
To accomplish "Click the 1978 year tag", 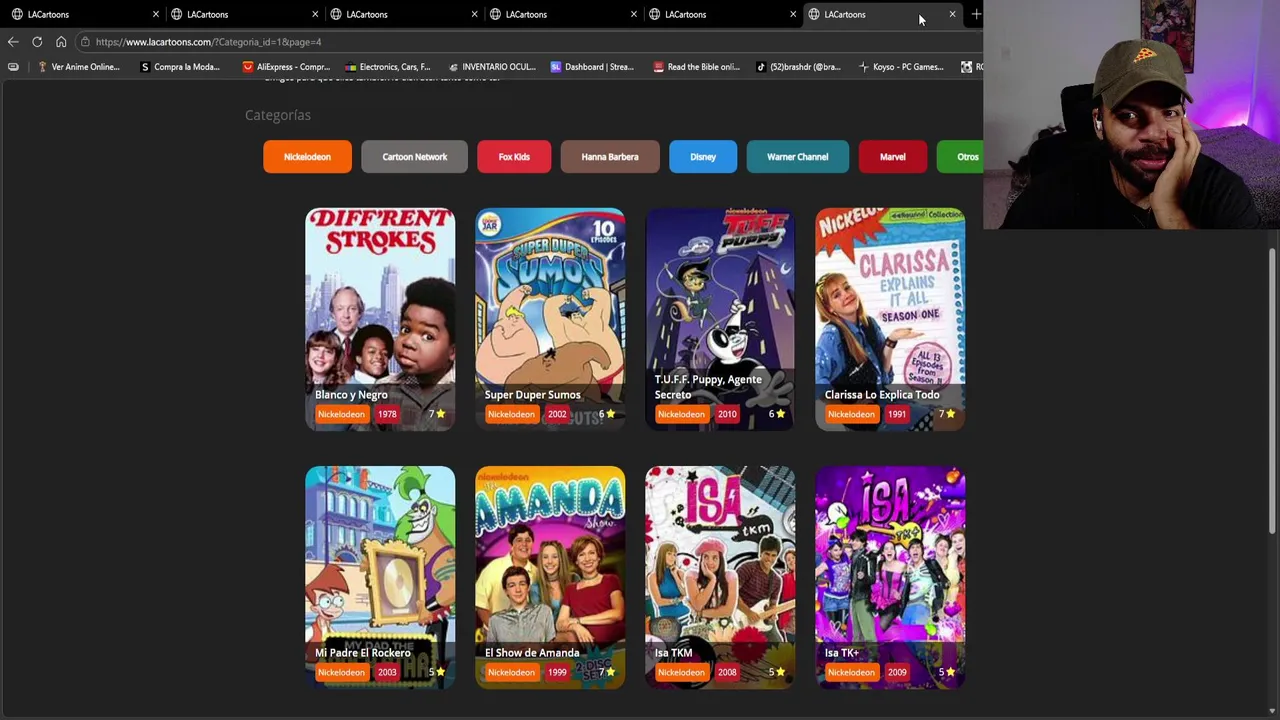I will (387, 414).
